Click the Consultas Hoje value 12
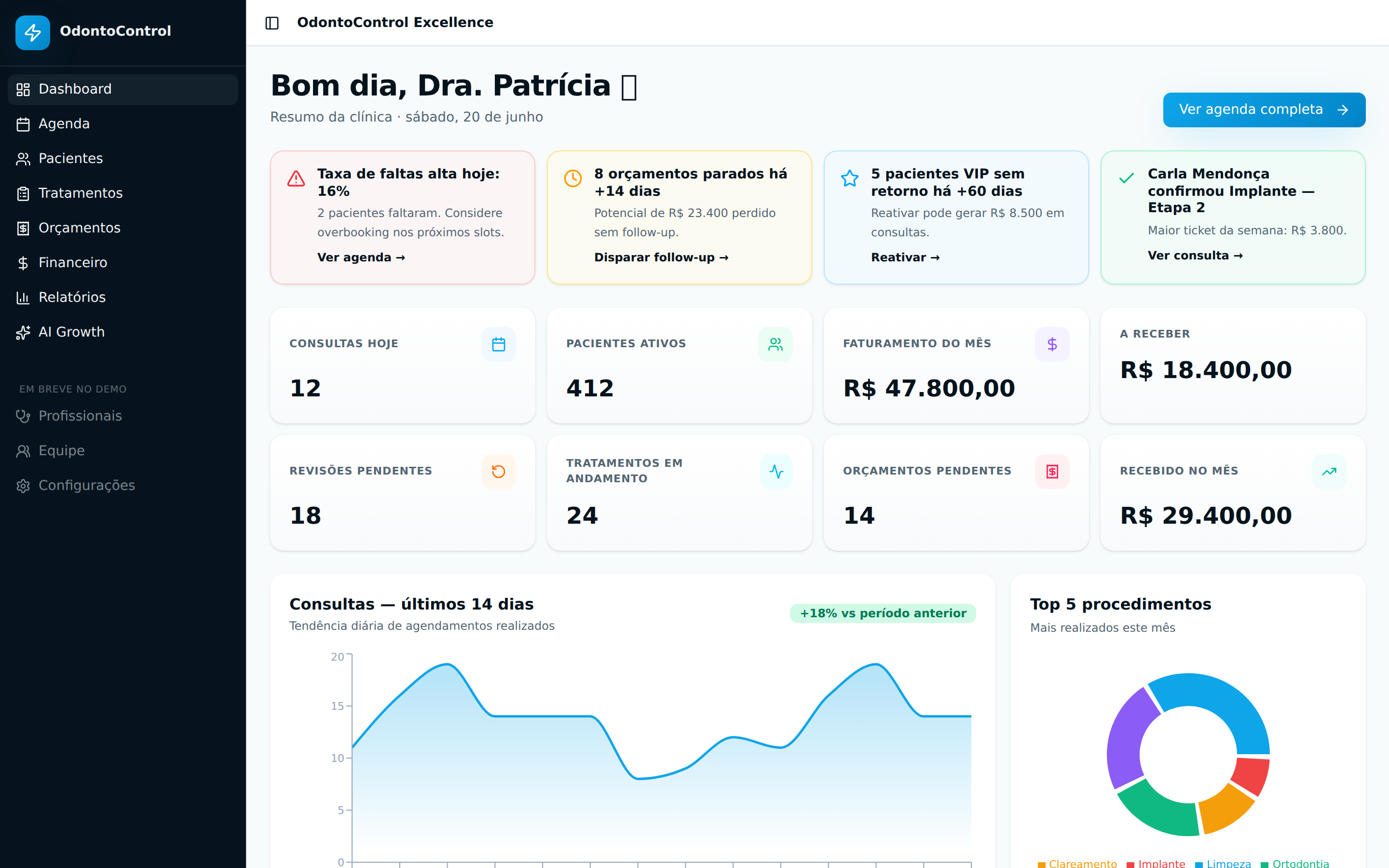The height and width of the screenshot is (868, 1389). (305, 389)
